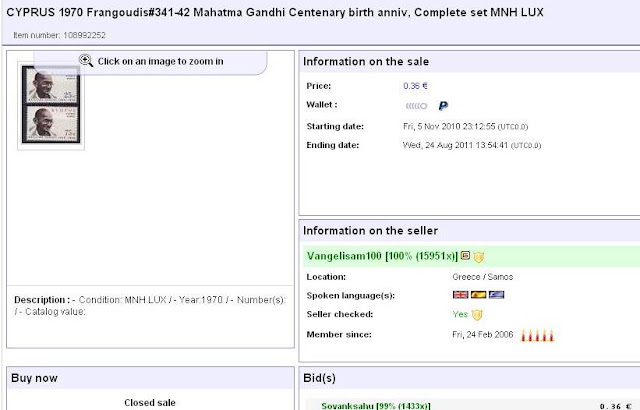This screenshot has height=410, width=640.
Task: Click the 'Bid(s)' section heading
Action: (x=319, y=378)
